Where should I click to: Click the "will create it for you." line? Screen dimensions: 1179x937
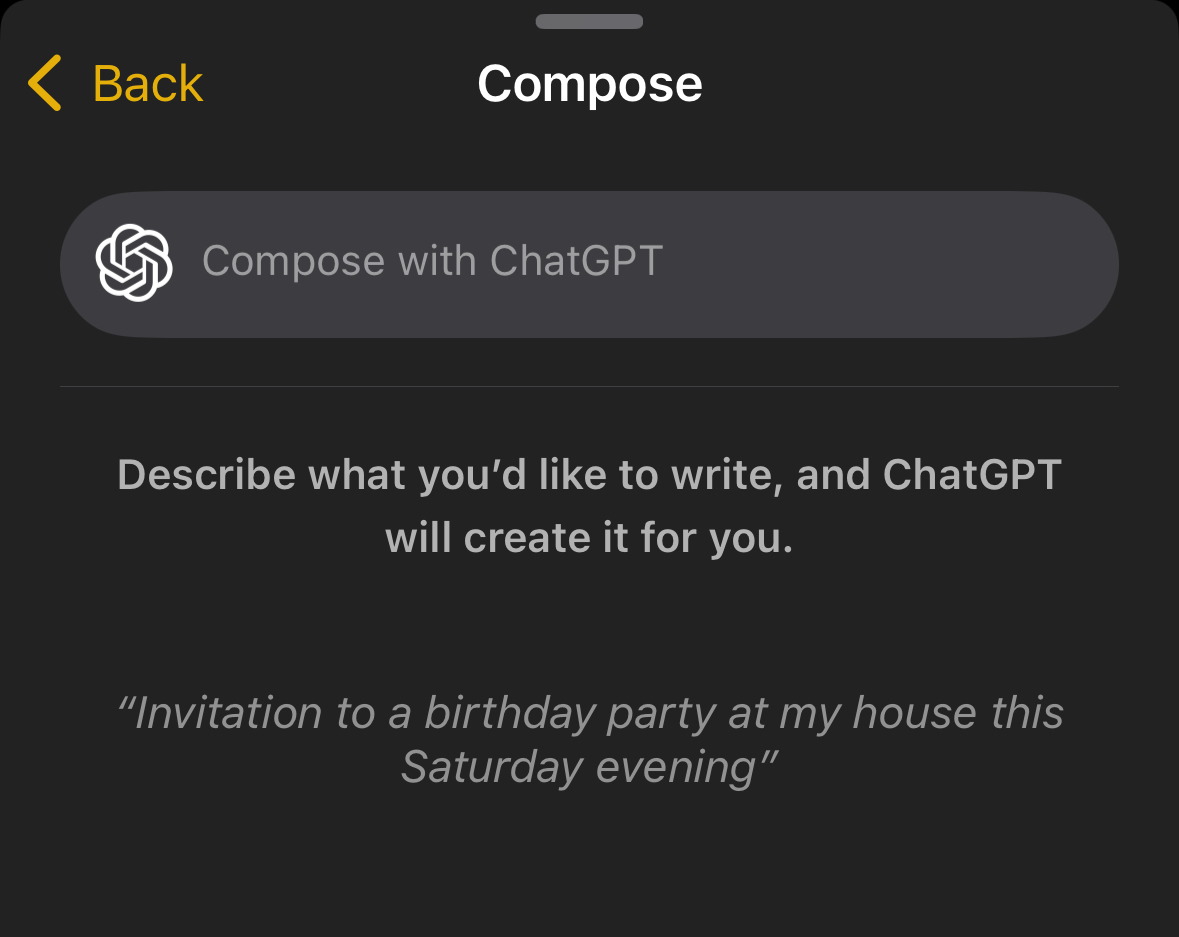point(589,538)
